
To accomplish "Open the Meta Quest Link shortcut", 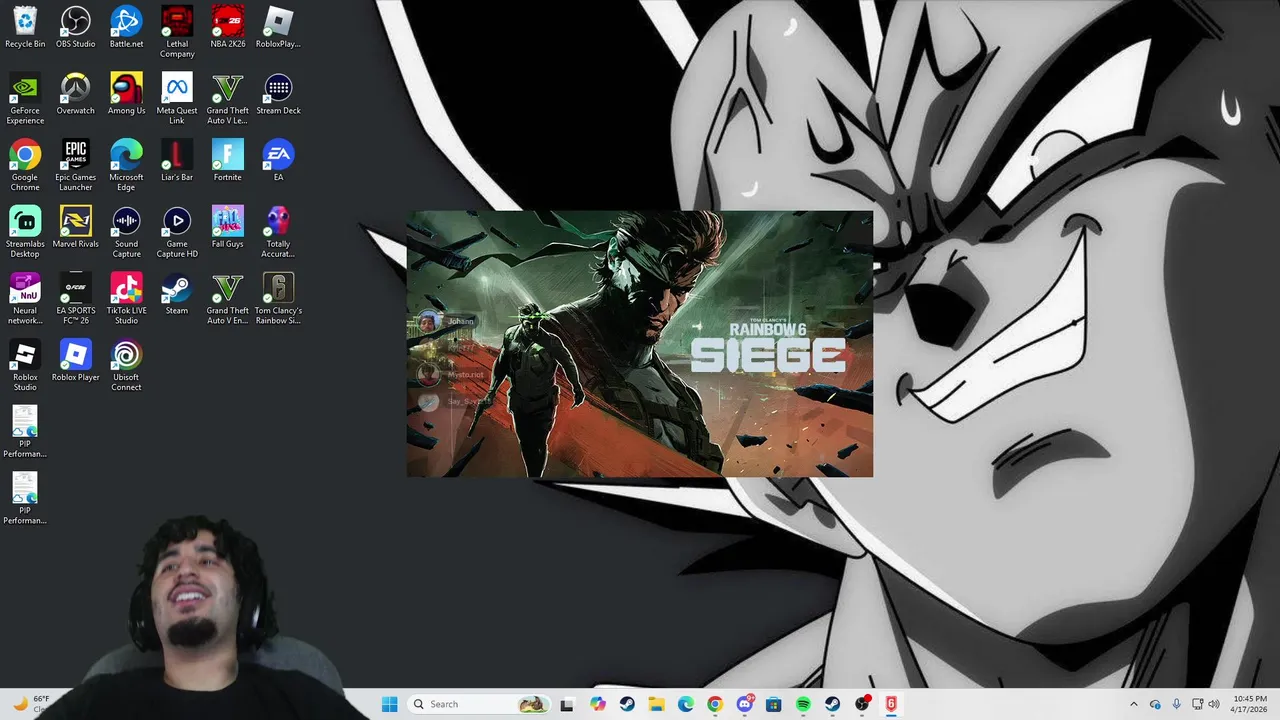I will [177, 99].
